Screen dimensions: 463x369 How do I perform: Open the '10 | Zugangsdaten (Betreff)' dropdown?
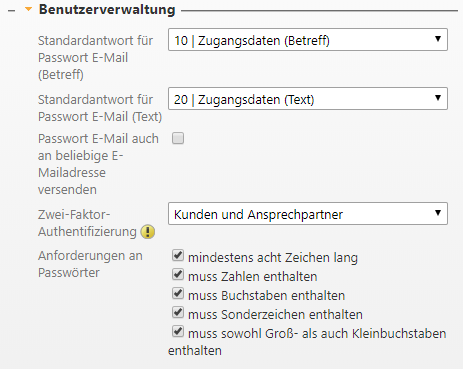[x=308, y=40]
